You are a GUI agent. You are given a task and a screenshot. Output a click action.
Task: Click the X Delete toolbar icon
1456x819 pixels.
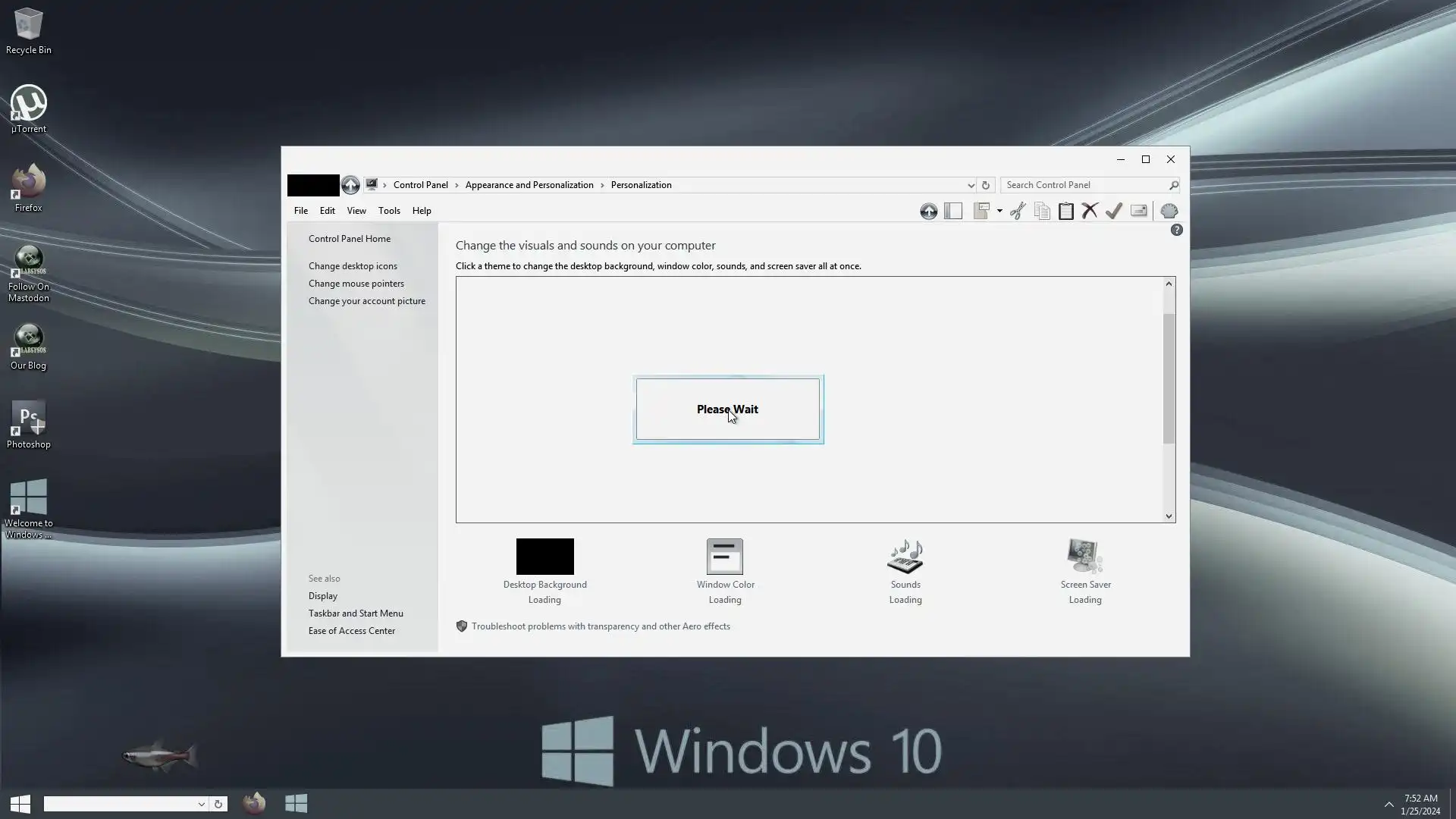(x=1090, y=211)
